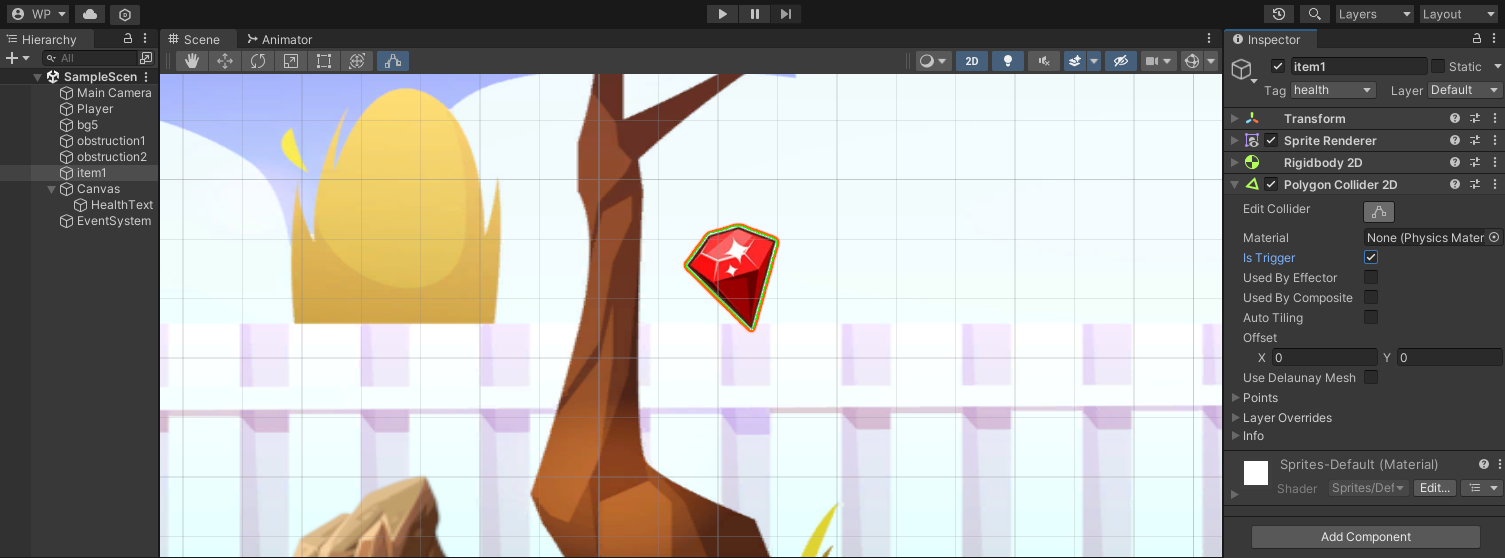Image resolution: width=1505 pixels, height=558 pixels.
Task: Expand the Points section
Action: 1236,398
